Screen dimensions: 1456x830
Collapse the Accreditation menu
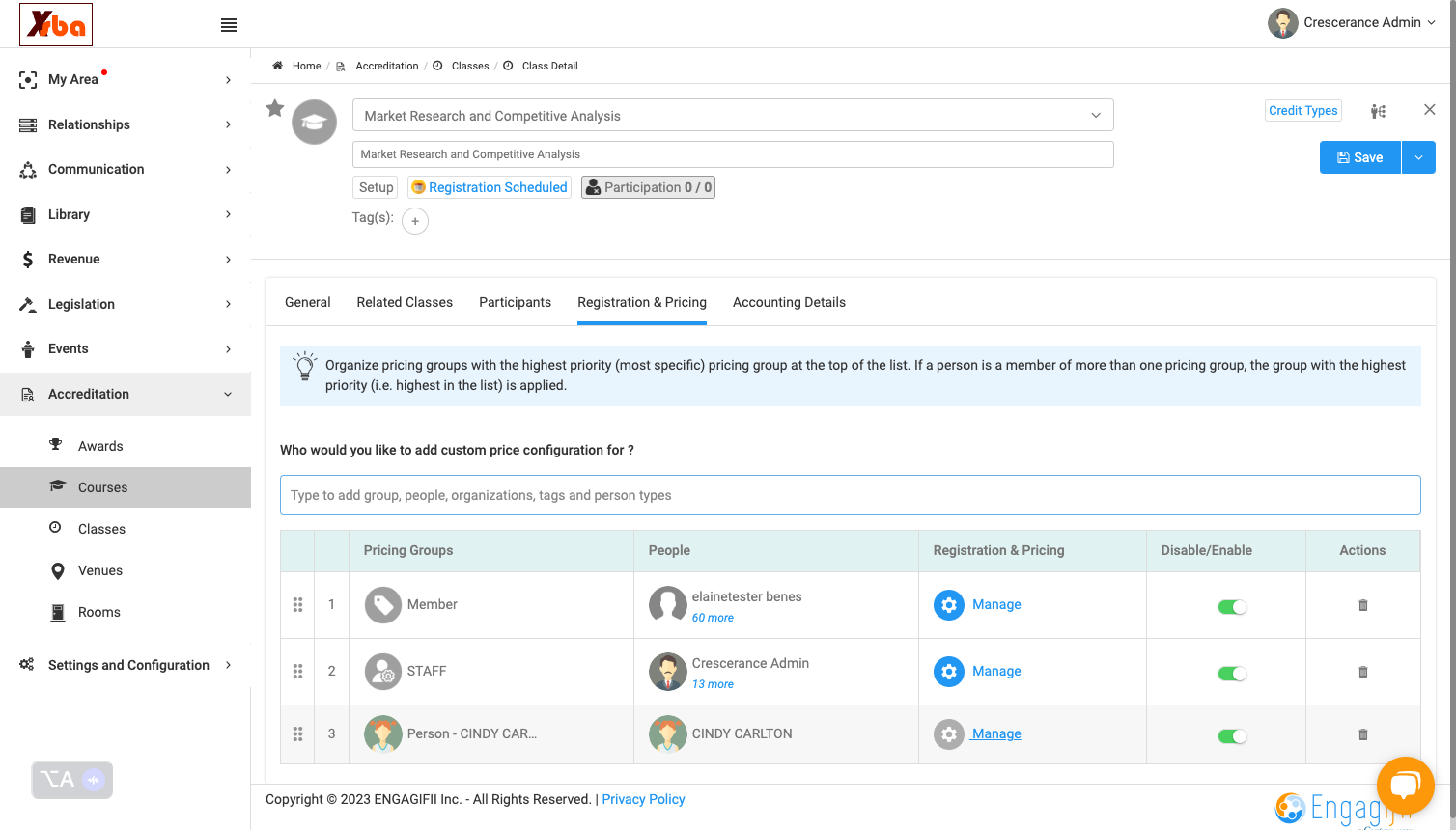pos(126,394)
